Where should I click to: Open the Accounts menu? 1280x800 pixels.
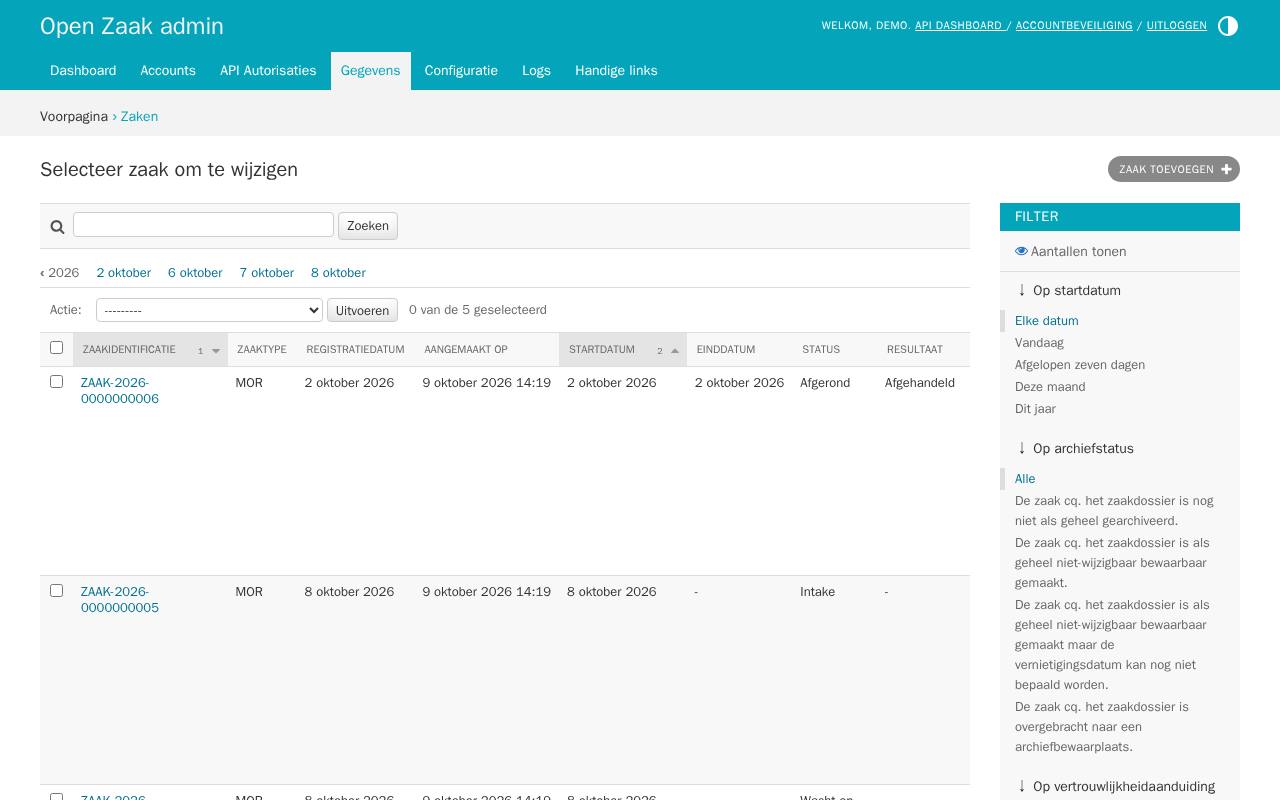[x=168, y=71]
